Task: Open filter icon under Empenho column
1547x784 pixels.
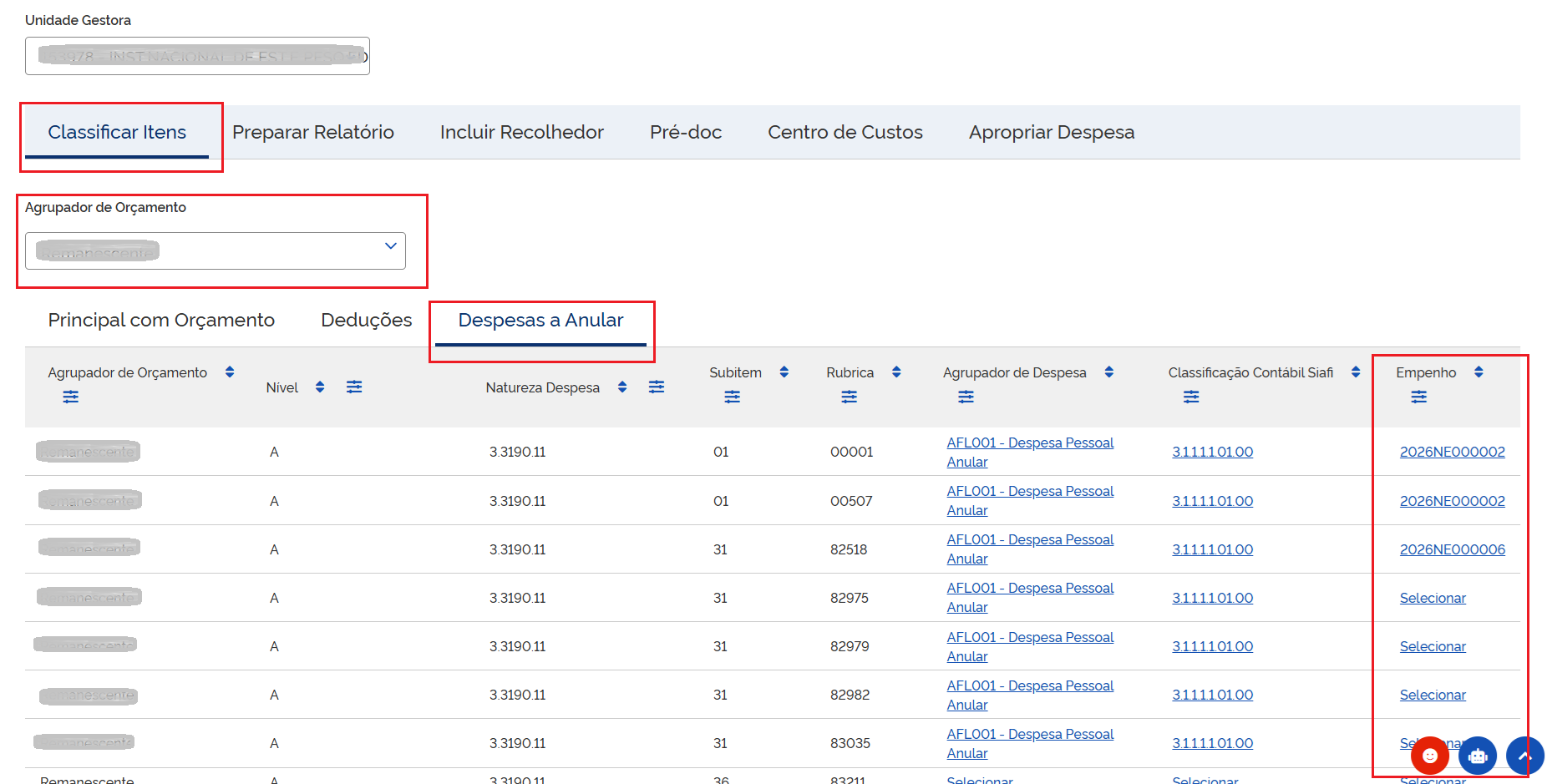Action: point(1418,397)
